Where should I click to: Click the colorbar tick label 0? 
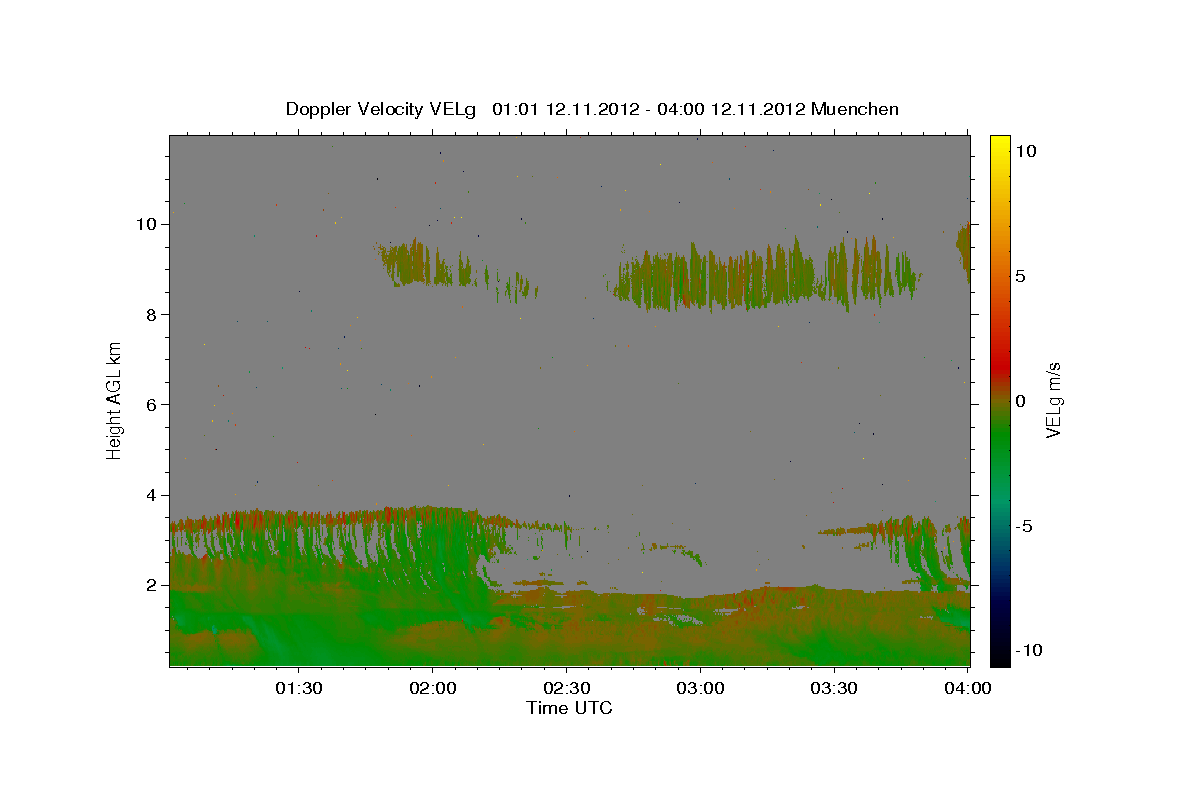tap(1020, 400)
